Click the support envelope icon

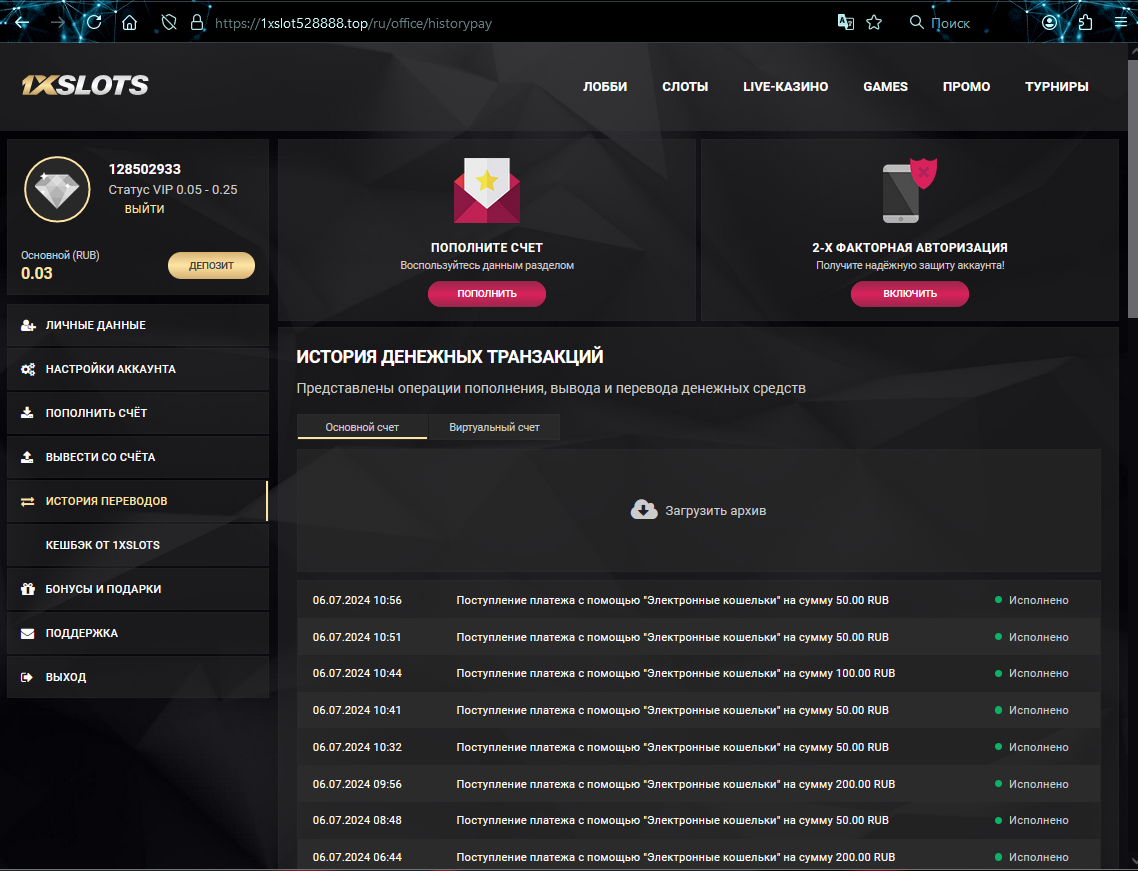coord(28,634)
